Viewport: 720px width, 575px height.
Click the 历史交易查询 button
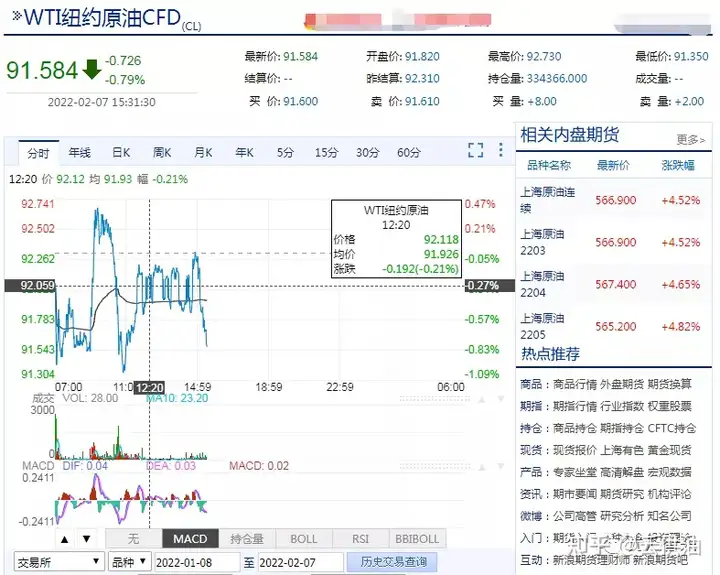pos(394,562)
